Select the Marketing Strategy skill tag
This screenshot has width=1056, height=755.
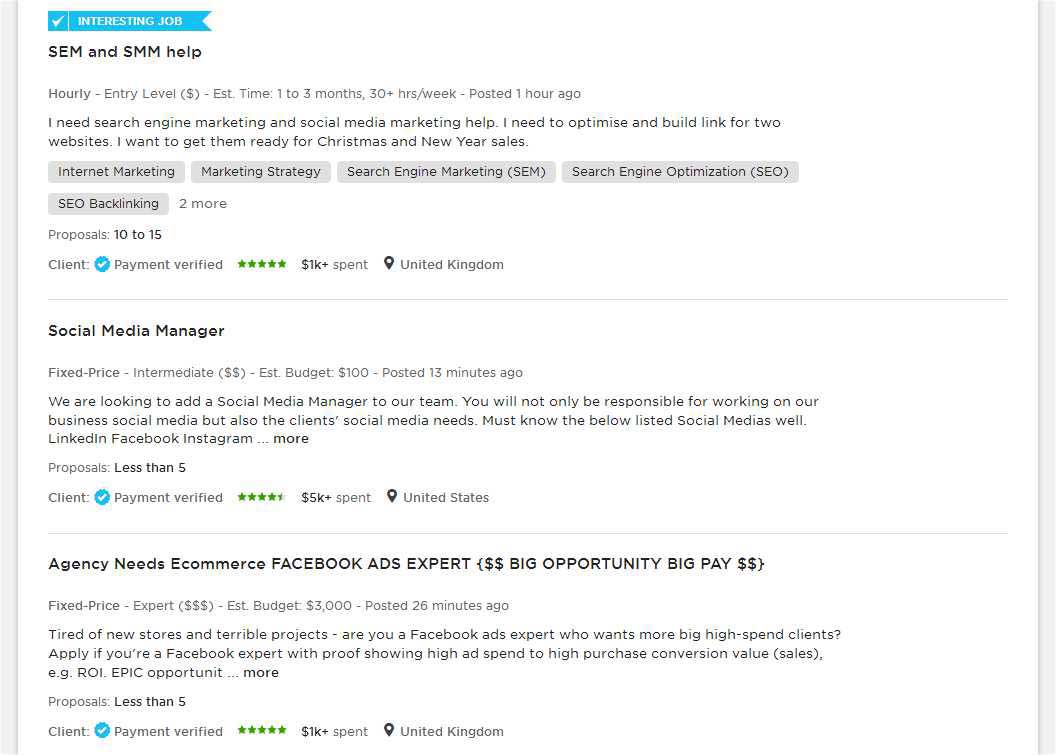pos(261,172)
